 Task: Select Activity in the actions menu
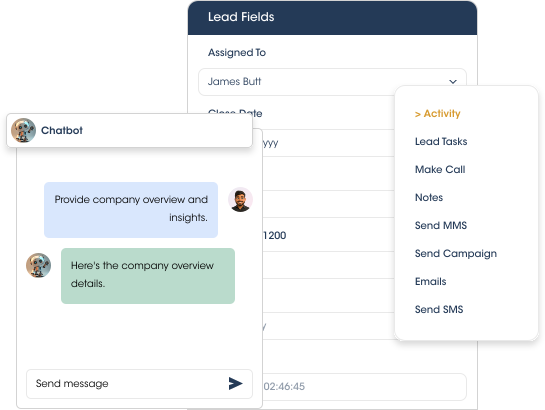click(438, 114)
